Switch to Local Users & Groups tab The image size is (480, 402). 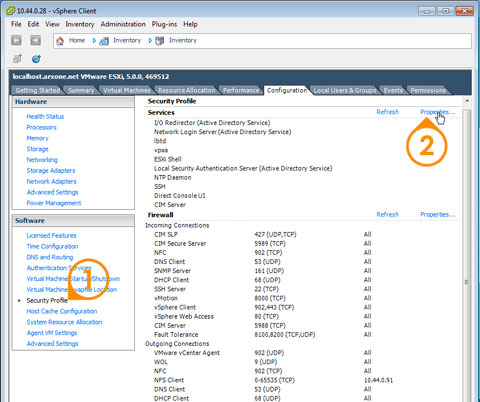(x=345, y=90)
